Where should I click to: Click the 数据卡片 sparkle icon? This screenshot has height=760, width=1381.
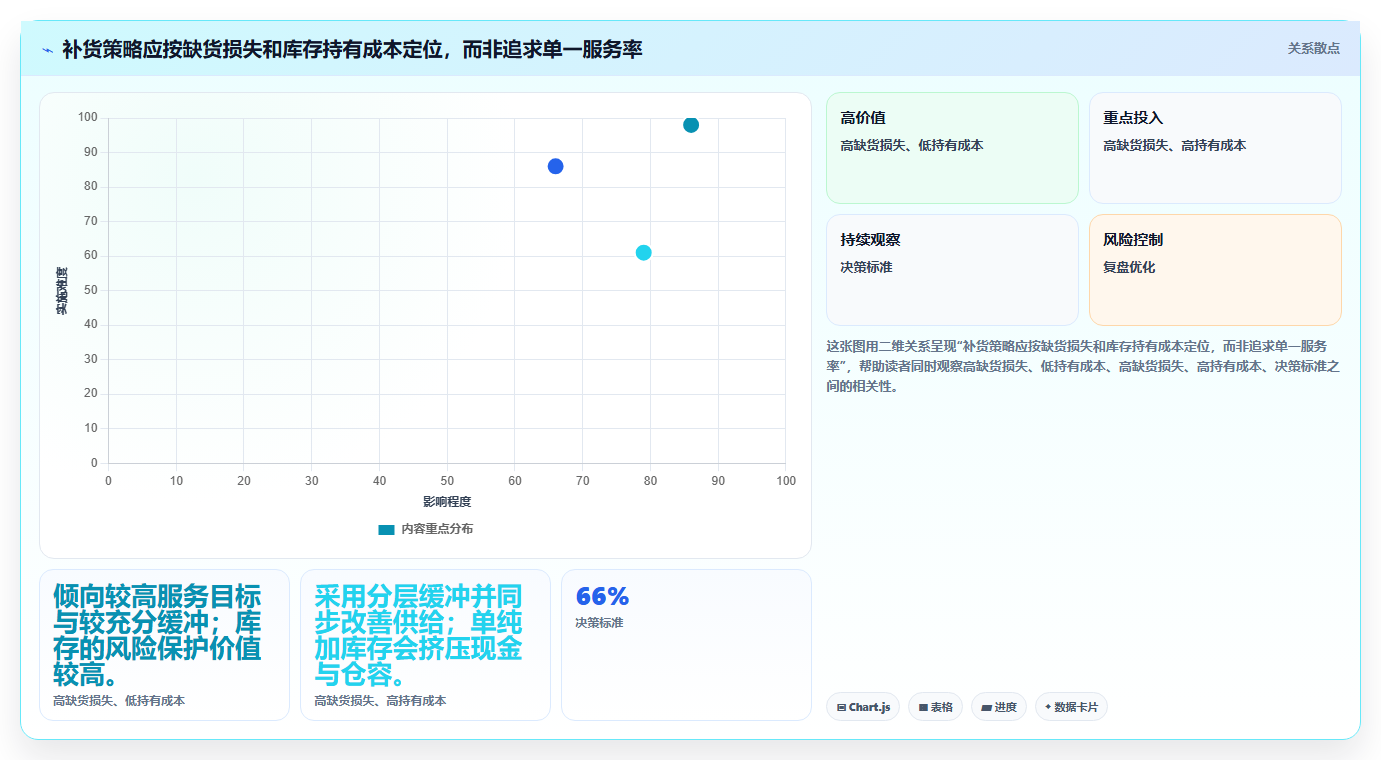(1048, 706)
